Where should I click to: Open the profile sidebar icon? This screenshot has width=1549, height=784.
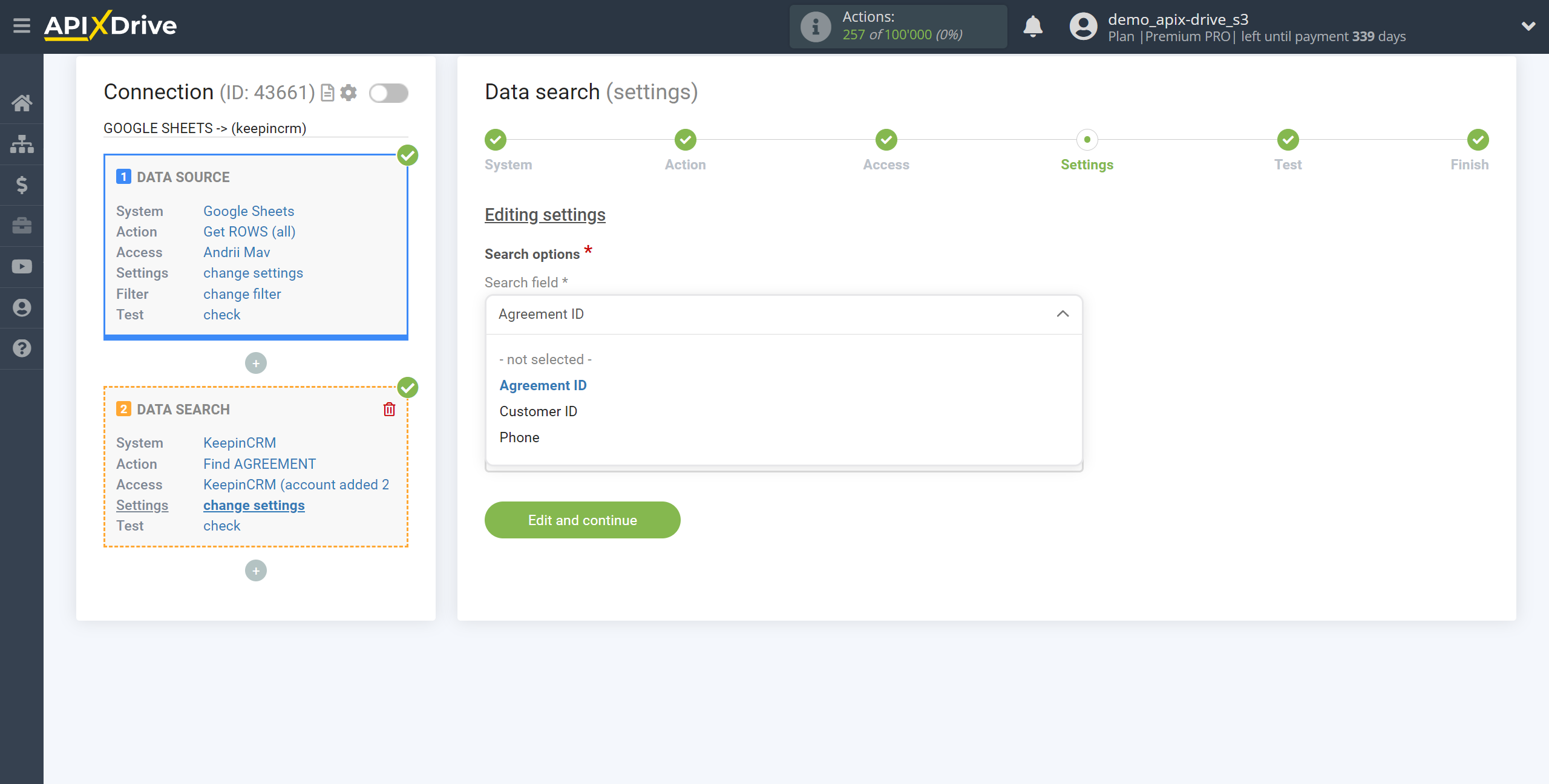[22, 308]
